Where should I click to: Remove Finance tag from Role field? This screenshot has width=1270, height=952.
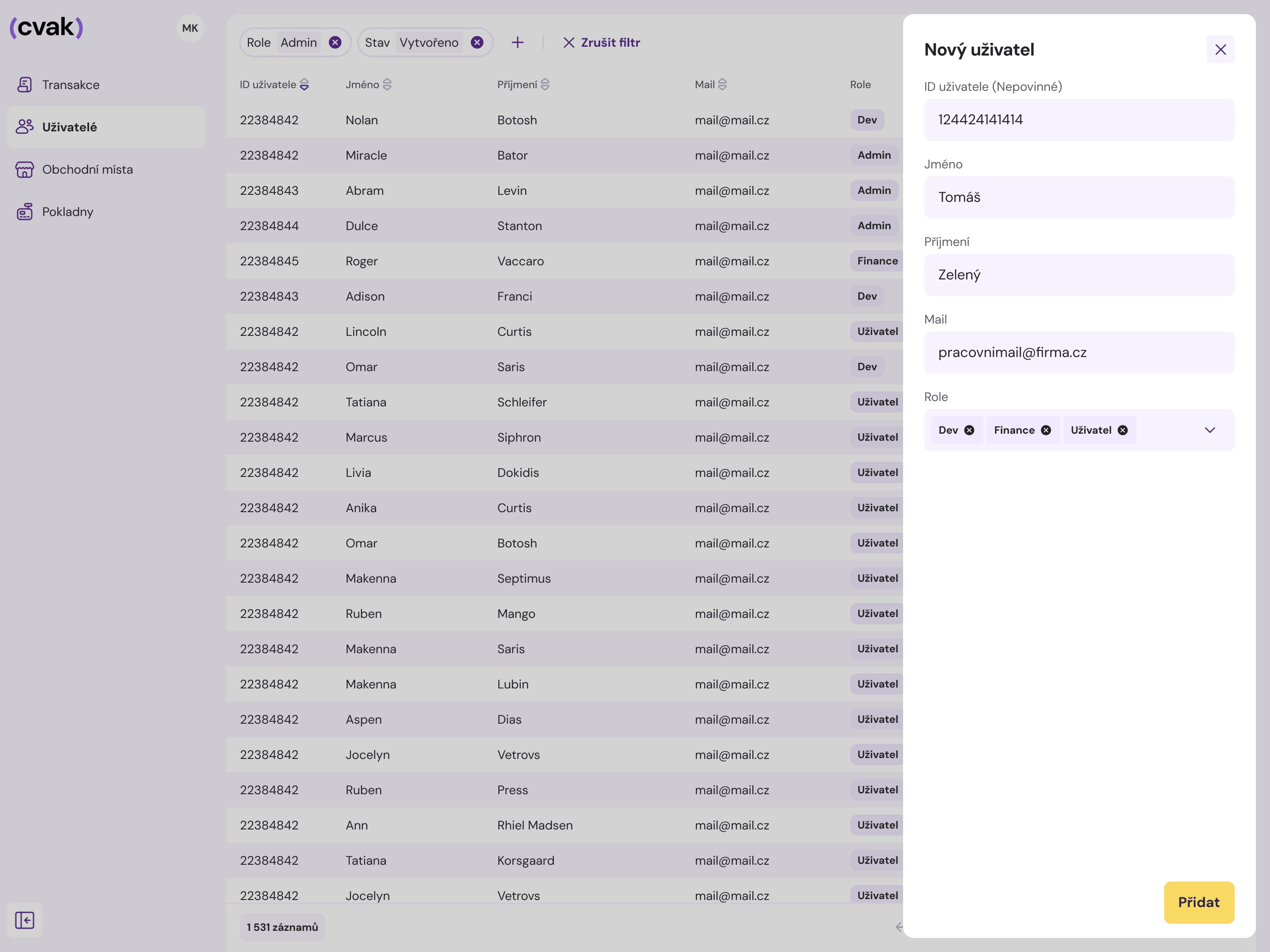(1046, 430)
